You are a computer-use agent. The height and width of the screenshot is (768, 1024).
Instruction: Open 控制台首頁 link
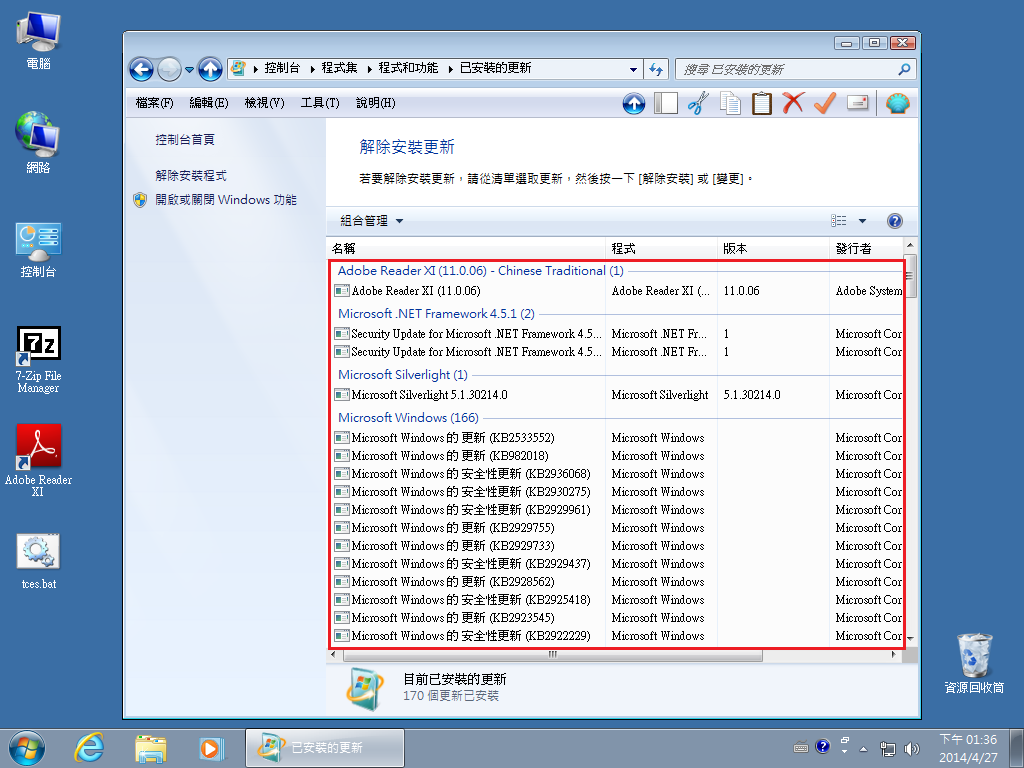tap(185, 139)
